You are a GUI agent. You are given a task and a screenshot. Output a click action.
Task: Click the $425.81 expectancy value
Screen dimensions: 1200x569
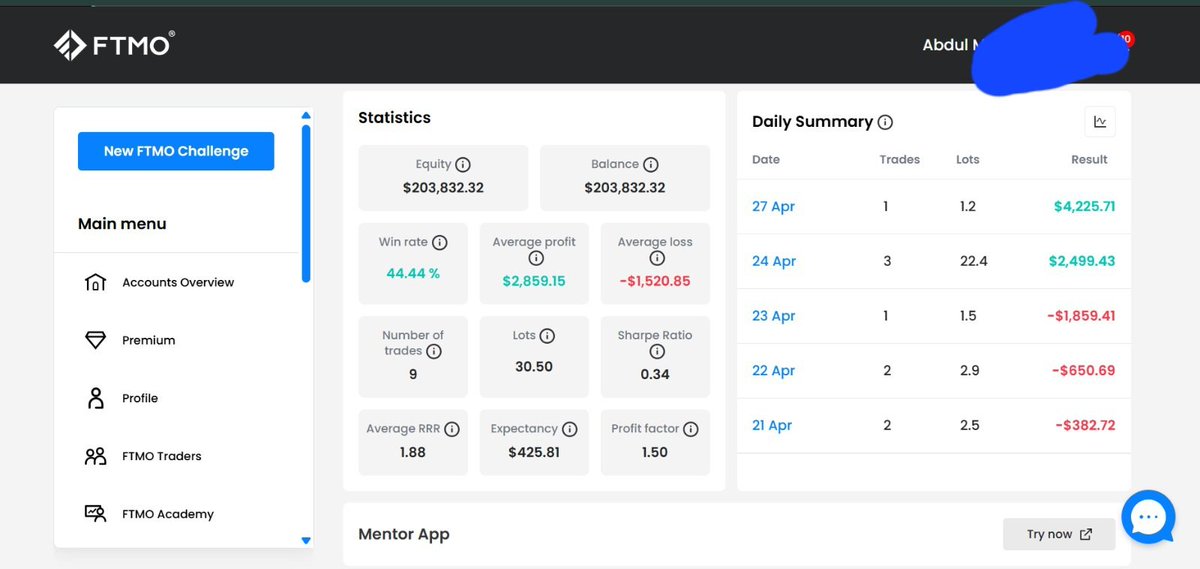[534, 452]
